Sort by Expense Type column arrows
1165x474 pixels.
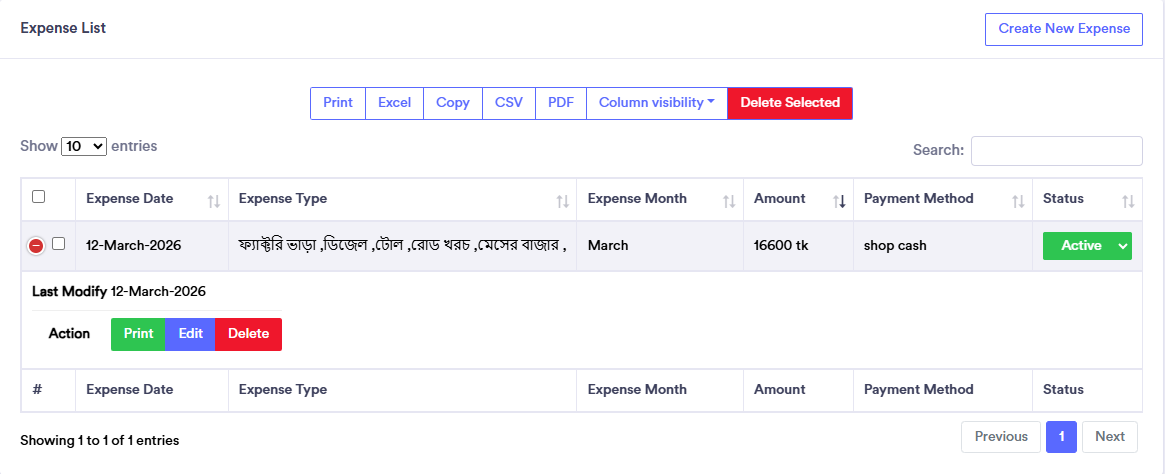[562, 201]
